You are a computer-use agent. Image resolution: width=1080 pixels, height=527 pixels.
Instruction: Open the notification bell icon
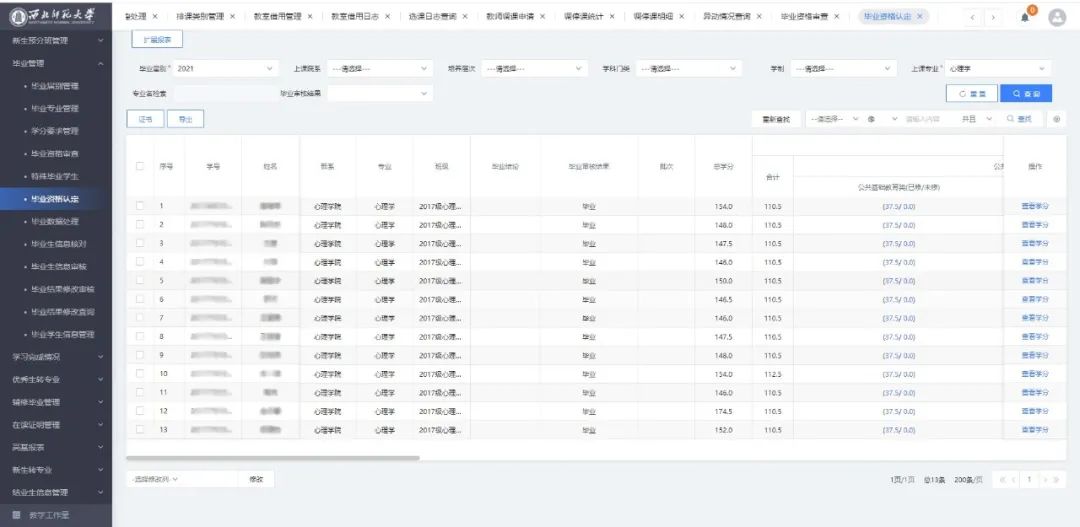tap(1025, 17)
